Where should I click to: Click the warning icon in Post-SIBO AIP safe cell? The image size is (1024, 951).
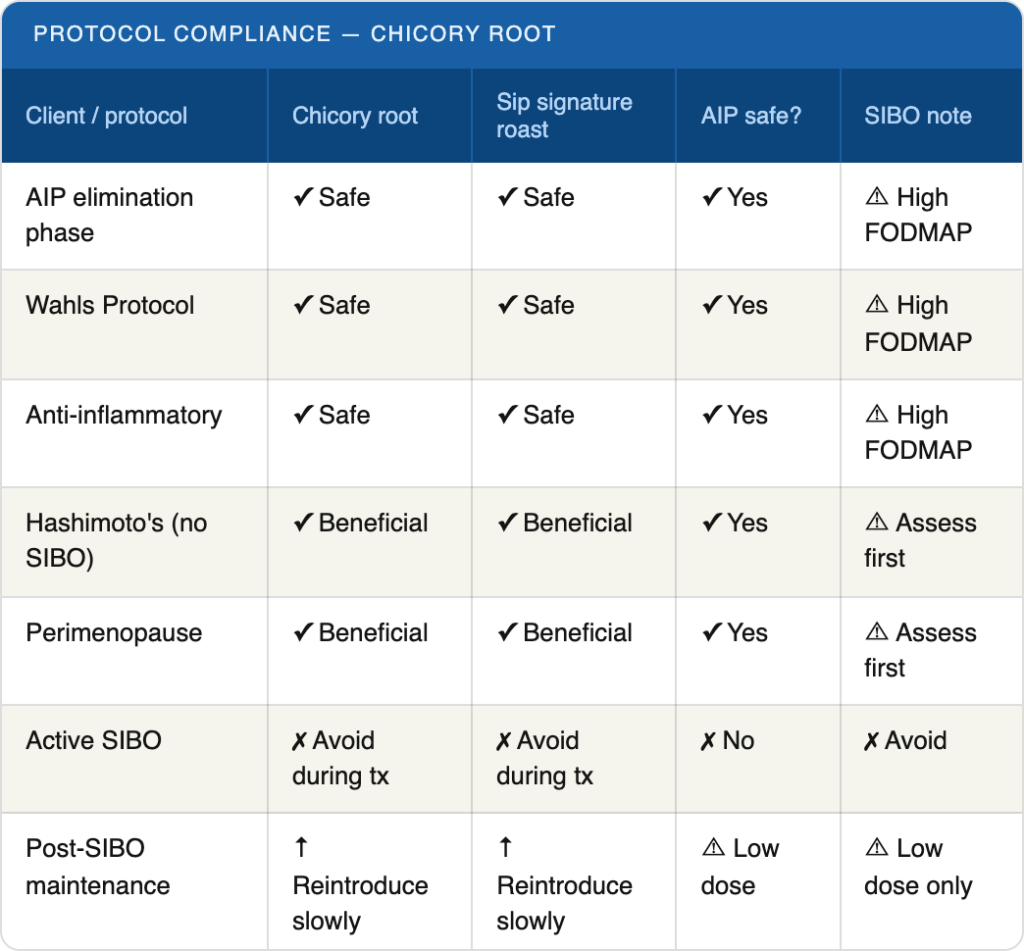coord(712,849)
